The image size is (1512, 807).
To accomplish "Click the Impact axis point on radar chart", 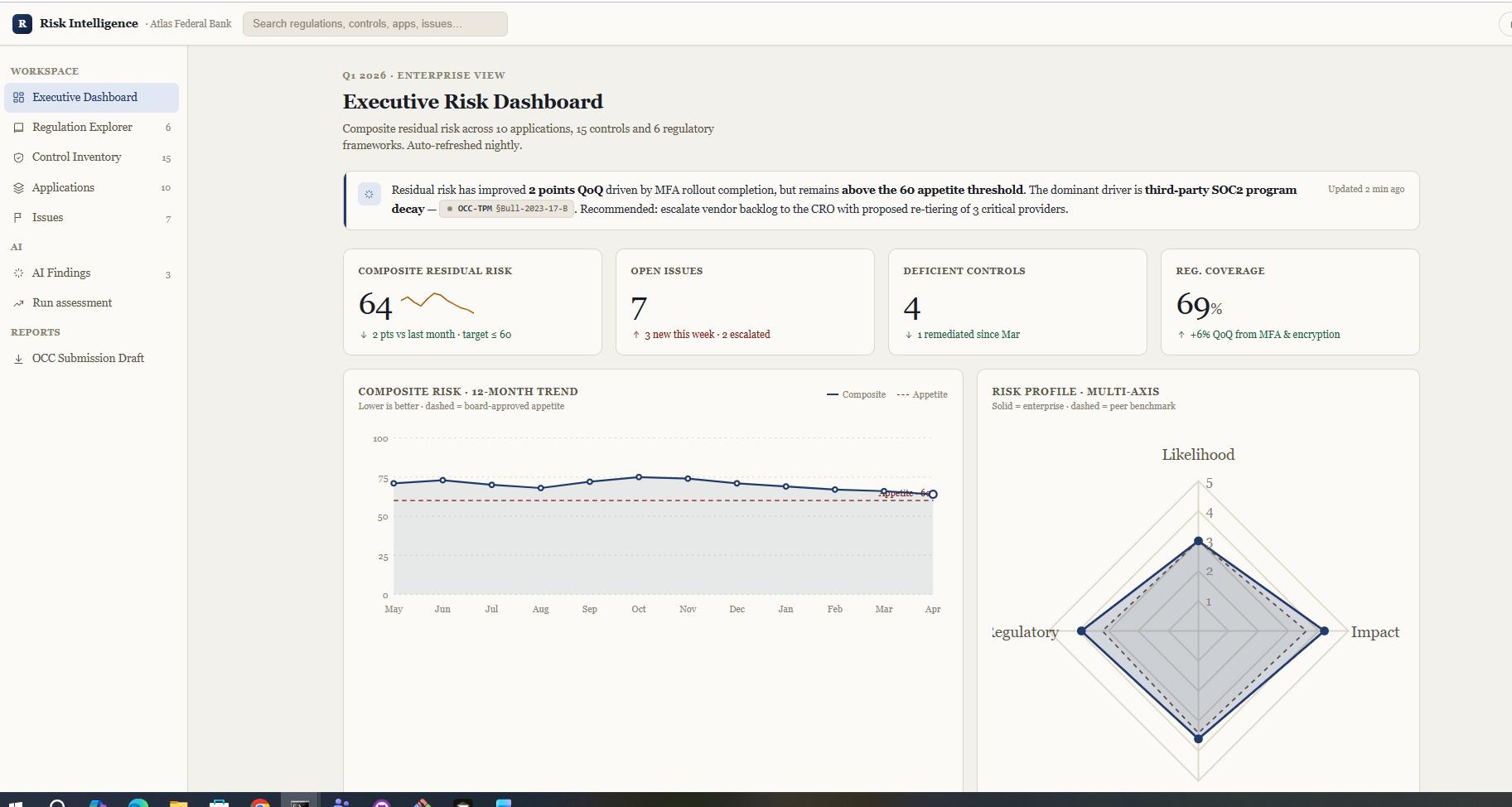I will [x=1324, y=631].
